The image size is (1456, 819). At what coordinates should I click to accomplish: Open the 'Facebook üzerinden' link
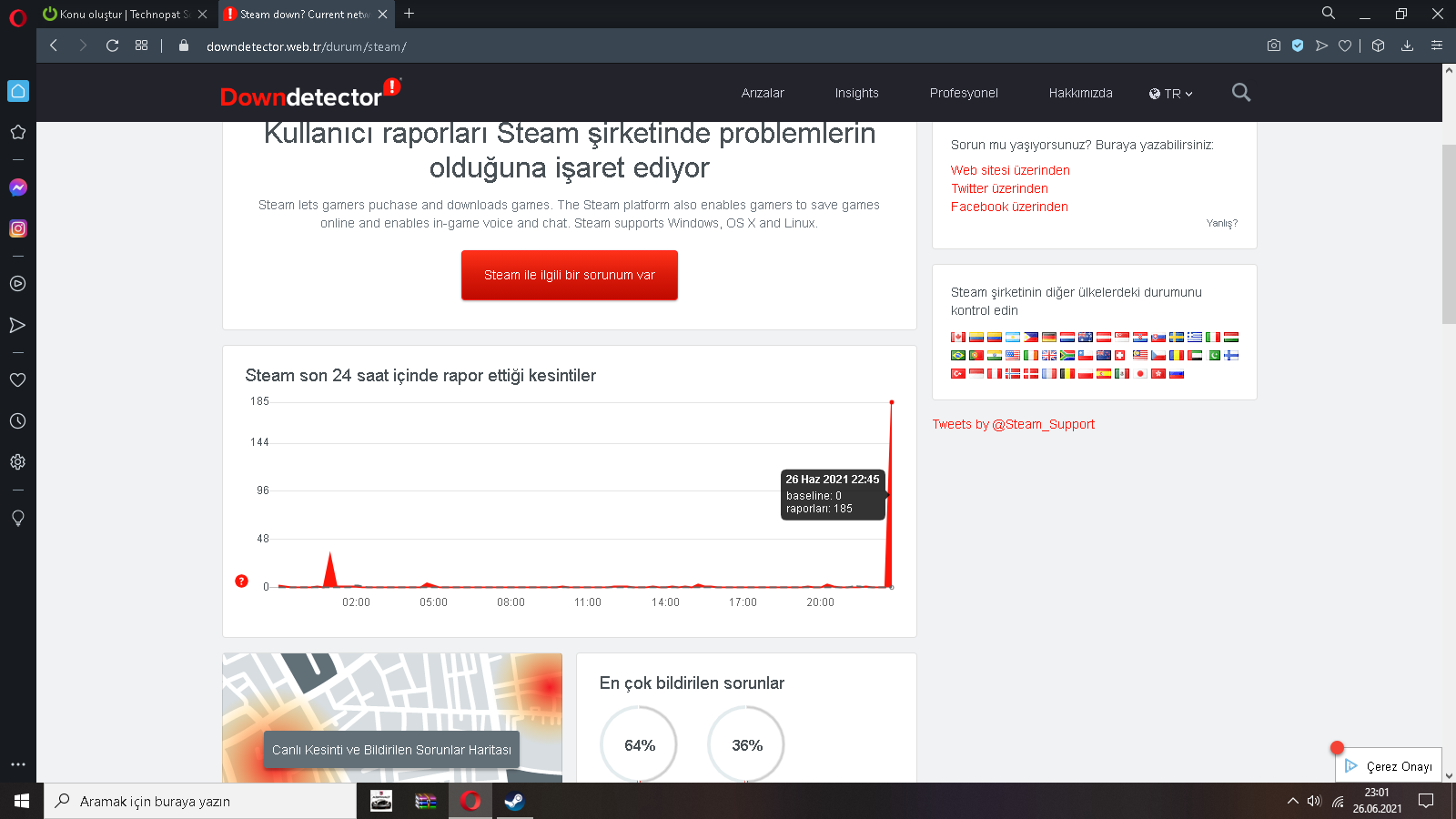pyautogui.click(x=1009, y=207)
